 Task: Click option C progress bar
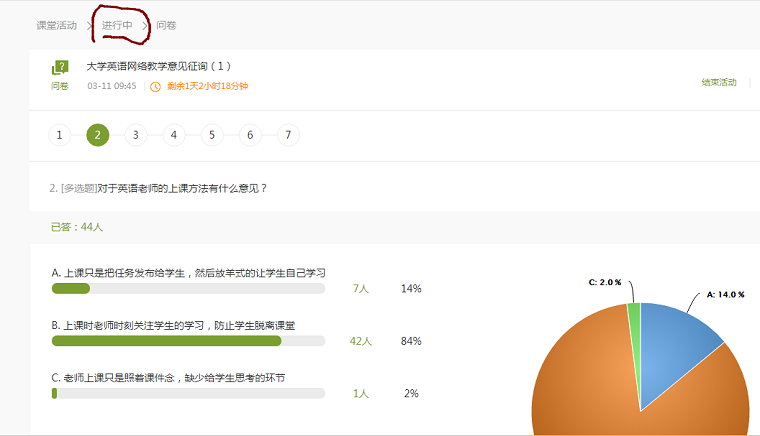(189, 393)
